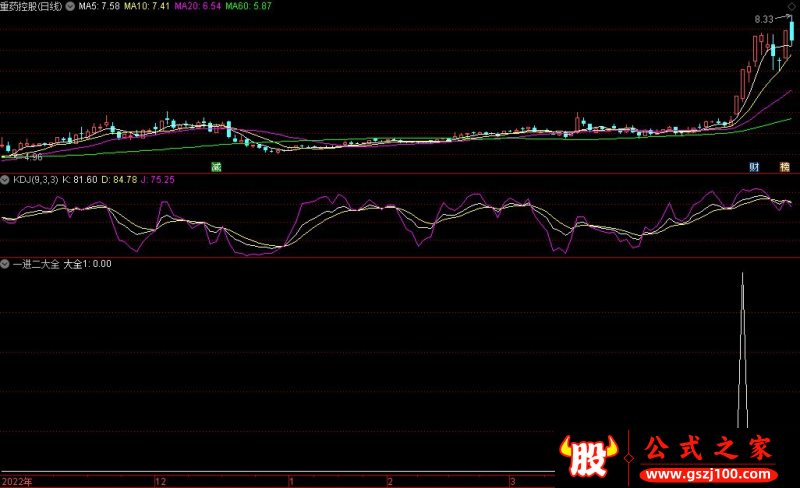Open the KDJ(9,3,3) indicator dropdown arrow

[5, 180]
